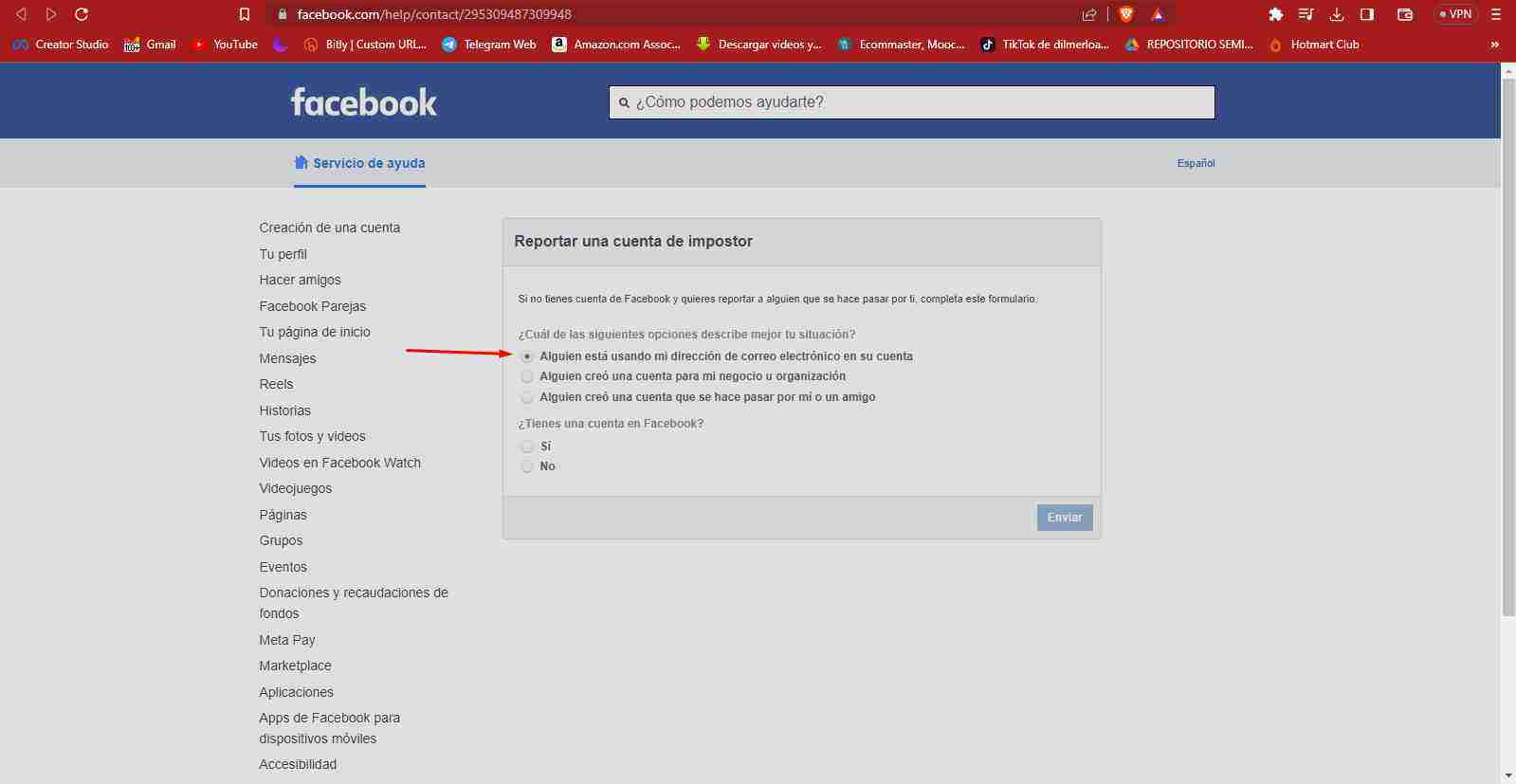Open Tu perfil help topic
1516x784 pixels.
(283, 254)
